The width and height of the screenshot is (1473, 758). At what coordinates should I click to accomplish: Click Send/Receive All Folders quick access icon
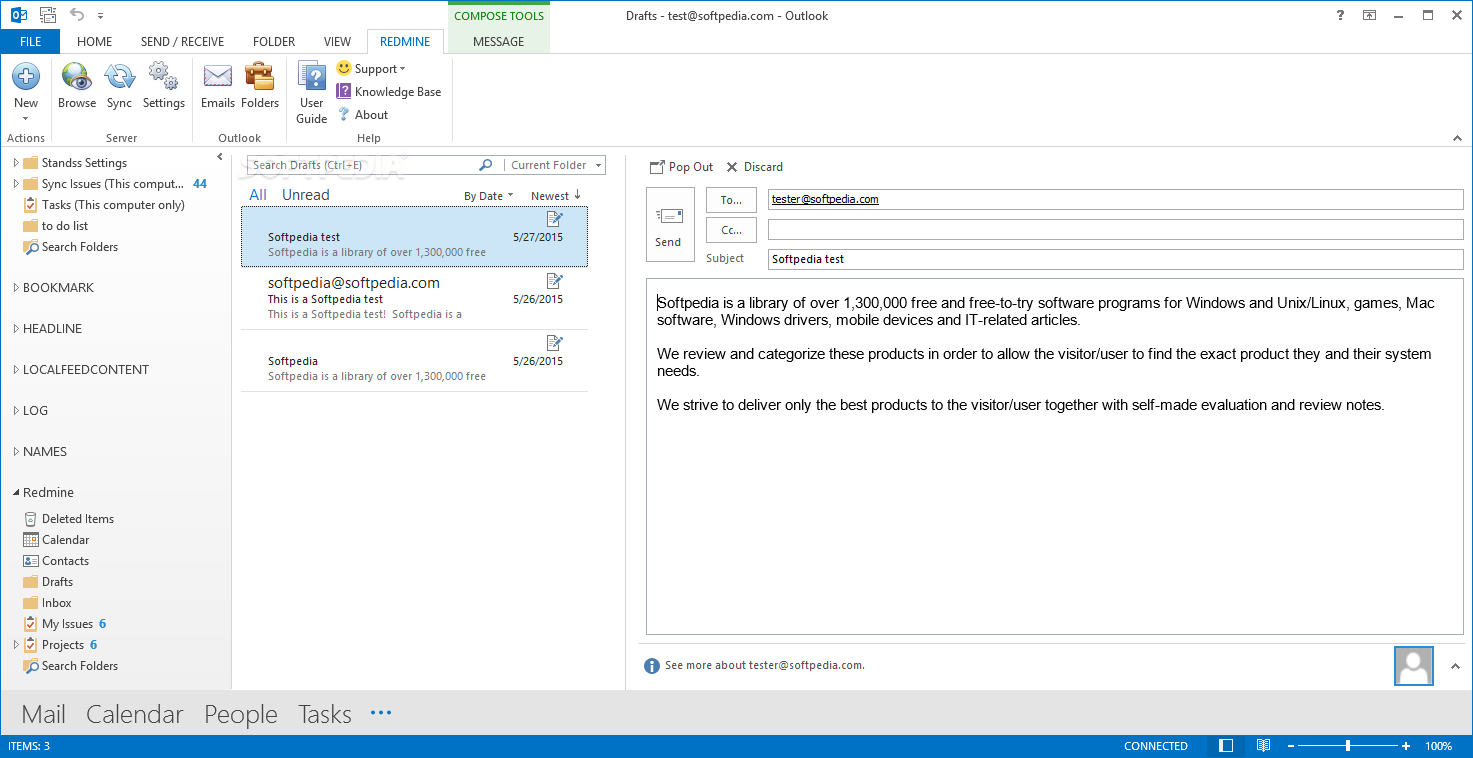pyautogui.click(x=47, y=15)
